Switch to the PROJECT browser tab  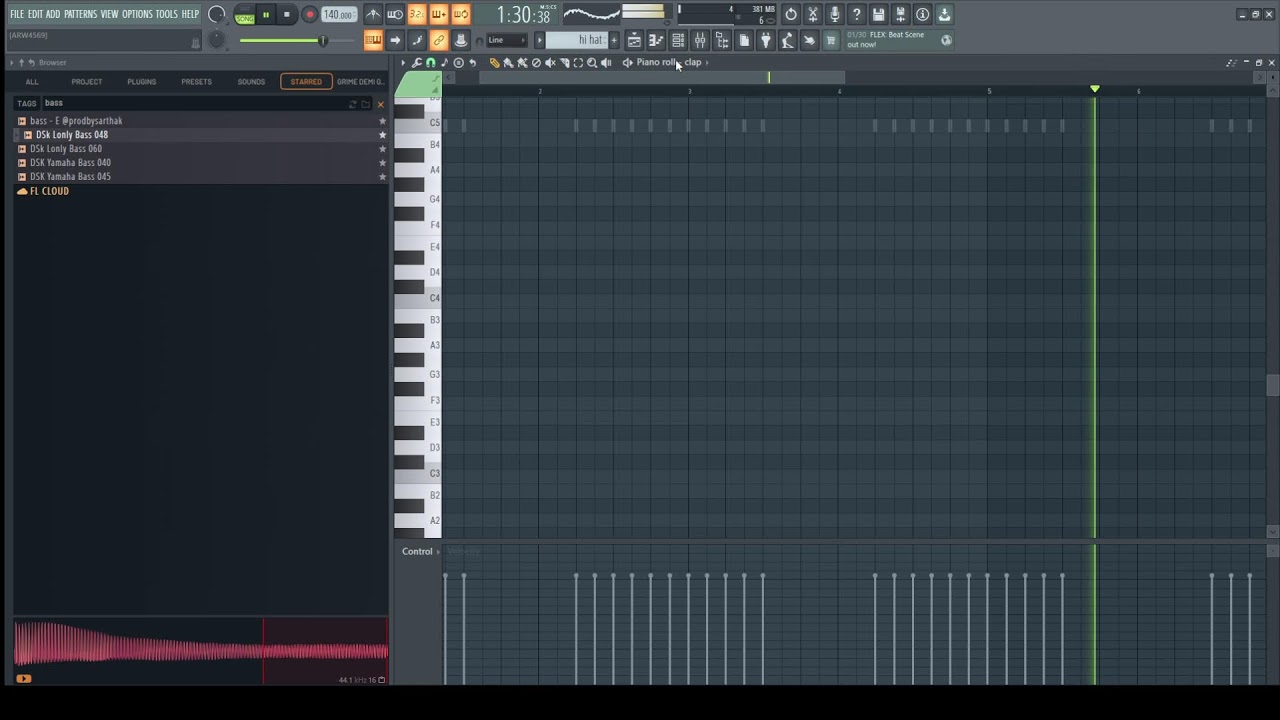(86, 81)
